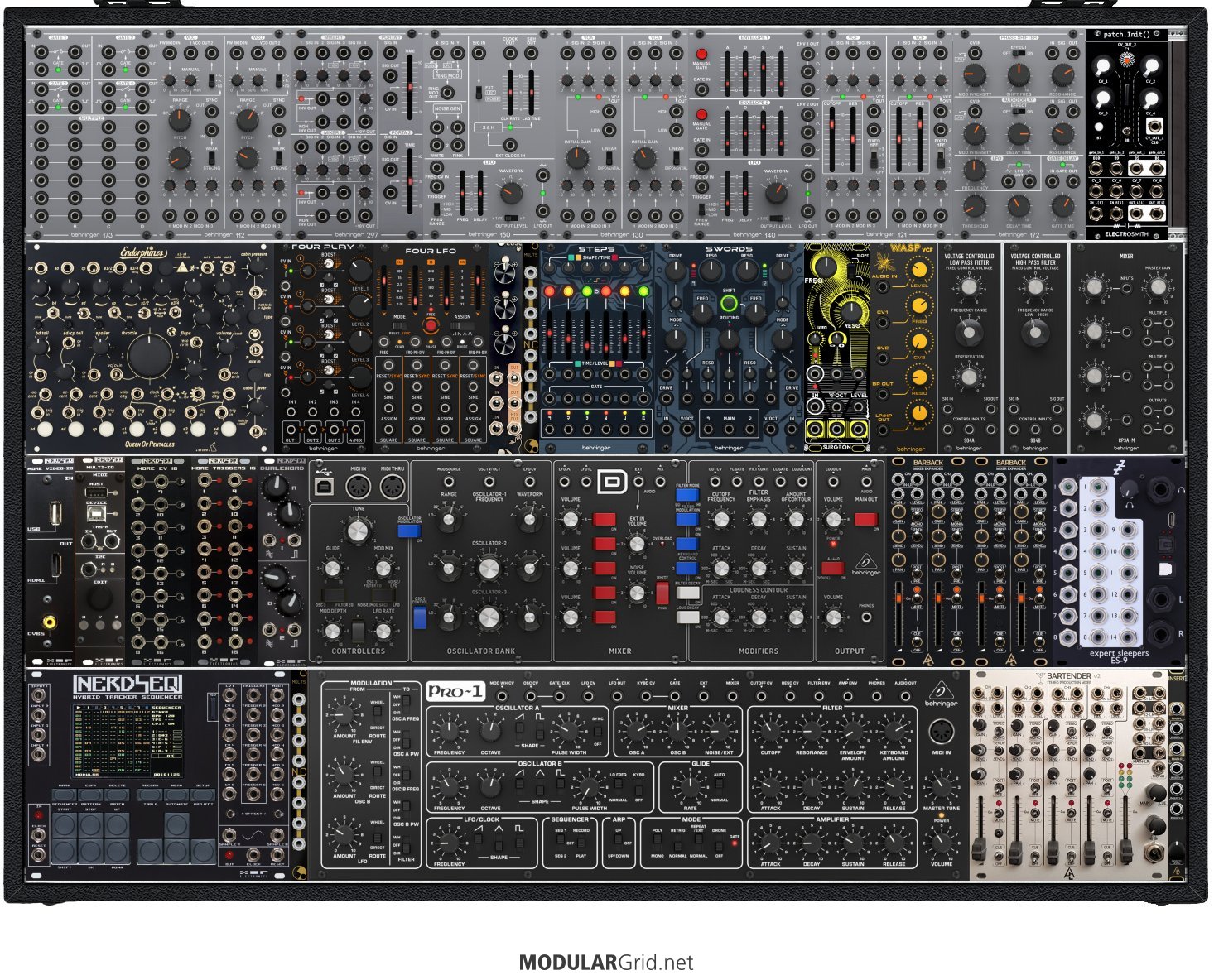Image resolution: width=1214 pixels, height=980 pixels.
Task: Click the Model D Glide knob
Action: coord(332,569)
